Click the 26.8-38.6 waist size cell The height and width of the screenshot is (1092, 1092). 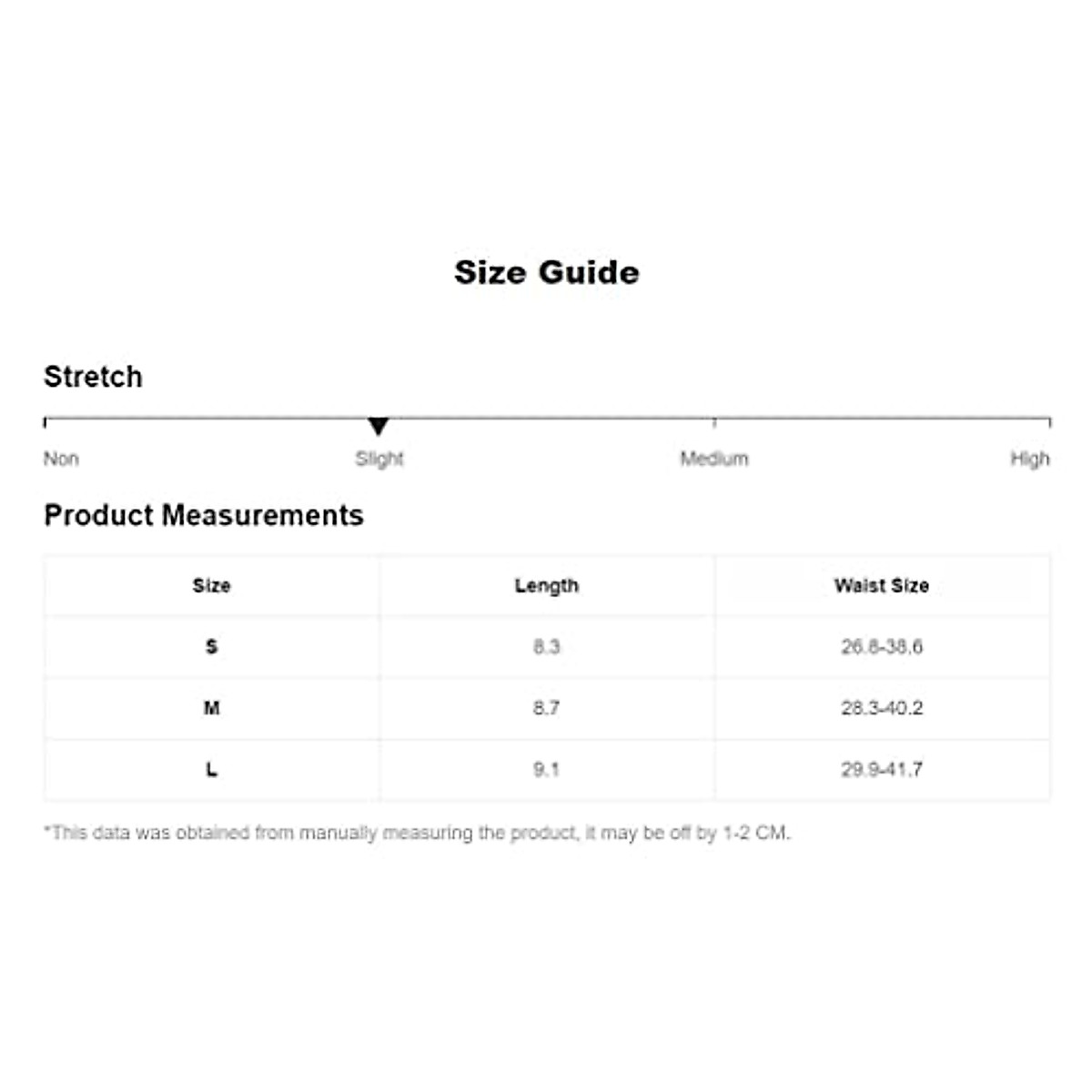click(x=881, y=647)
